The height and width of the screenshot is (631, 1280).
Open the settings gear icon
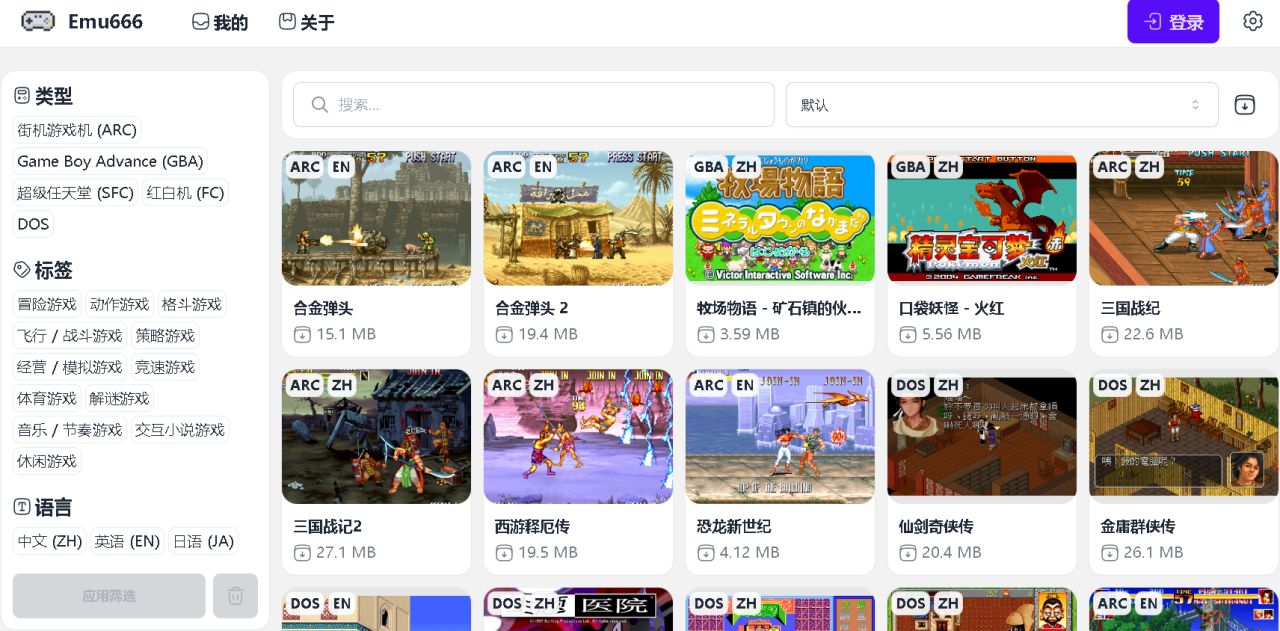point(1253,21)
